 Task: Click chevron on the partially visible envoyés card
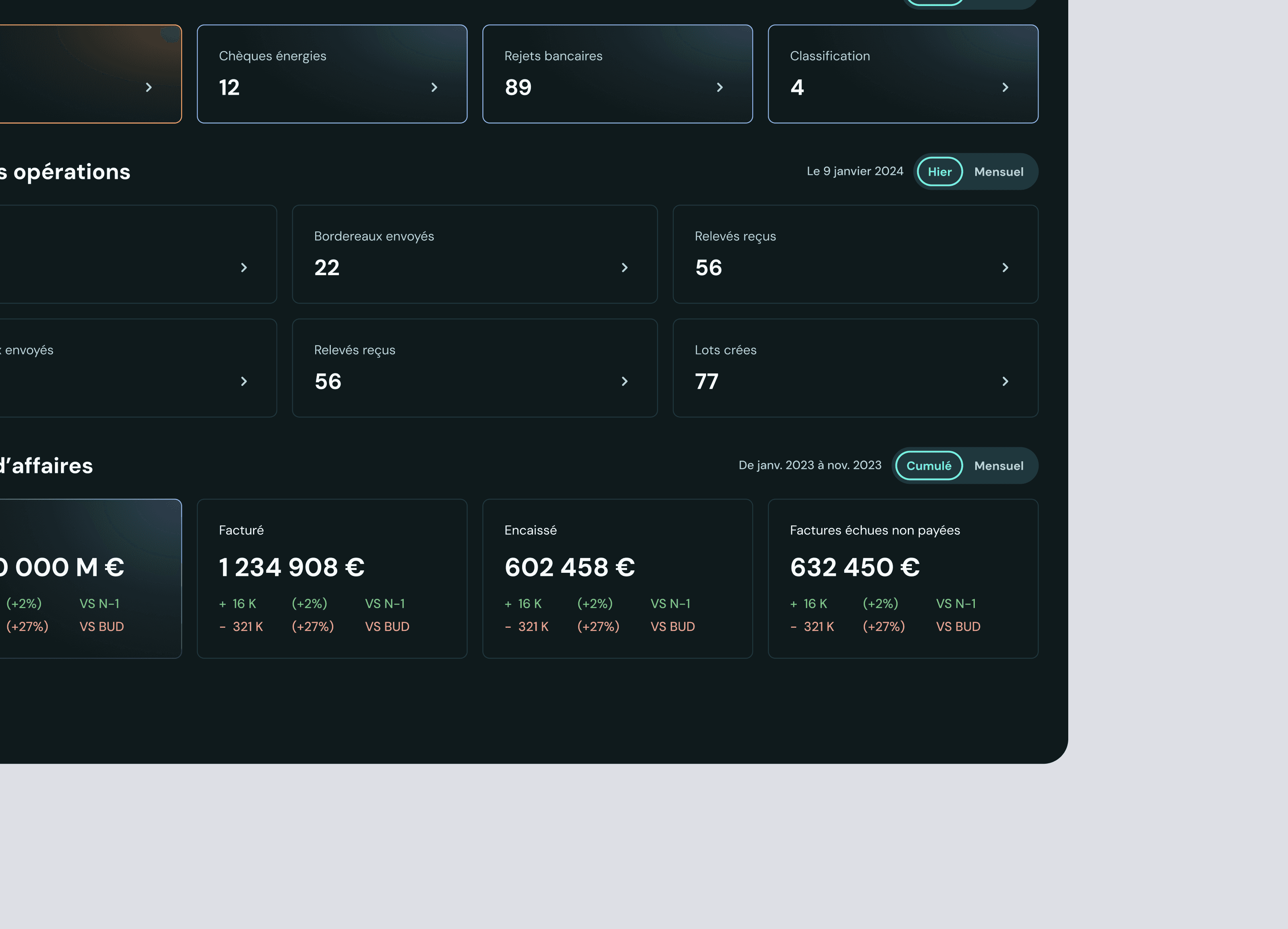[244, 381]
